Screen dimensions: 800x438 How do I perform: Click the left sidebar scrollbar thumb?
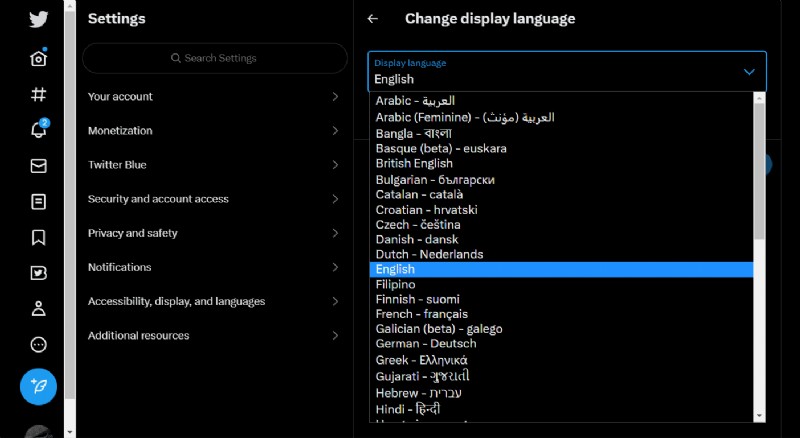click(70, 204)
